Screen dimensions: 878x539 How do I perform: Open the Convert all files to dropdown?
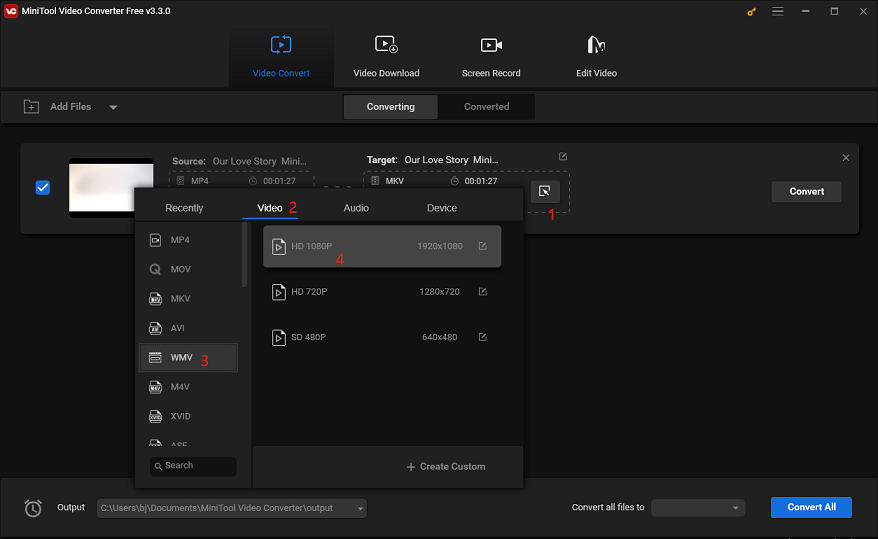tap(698, 508)
